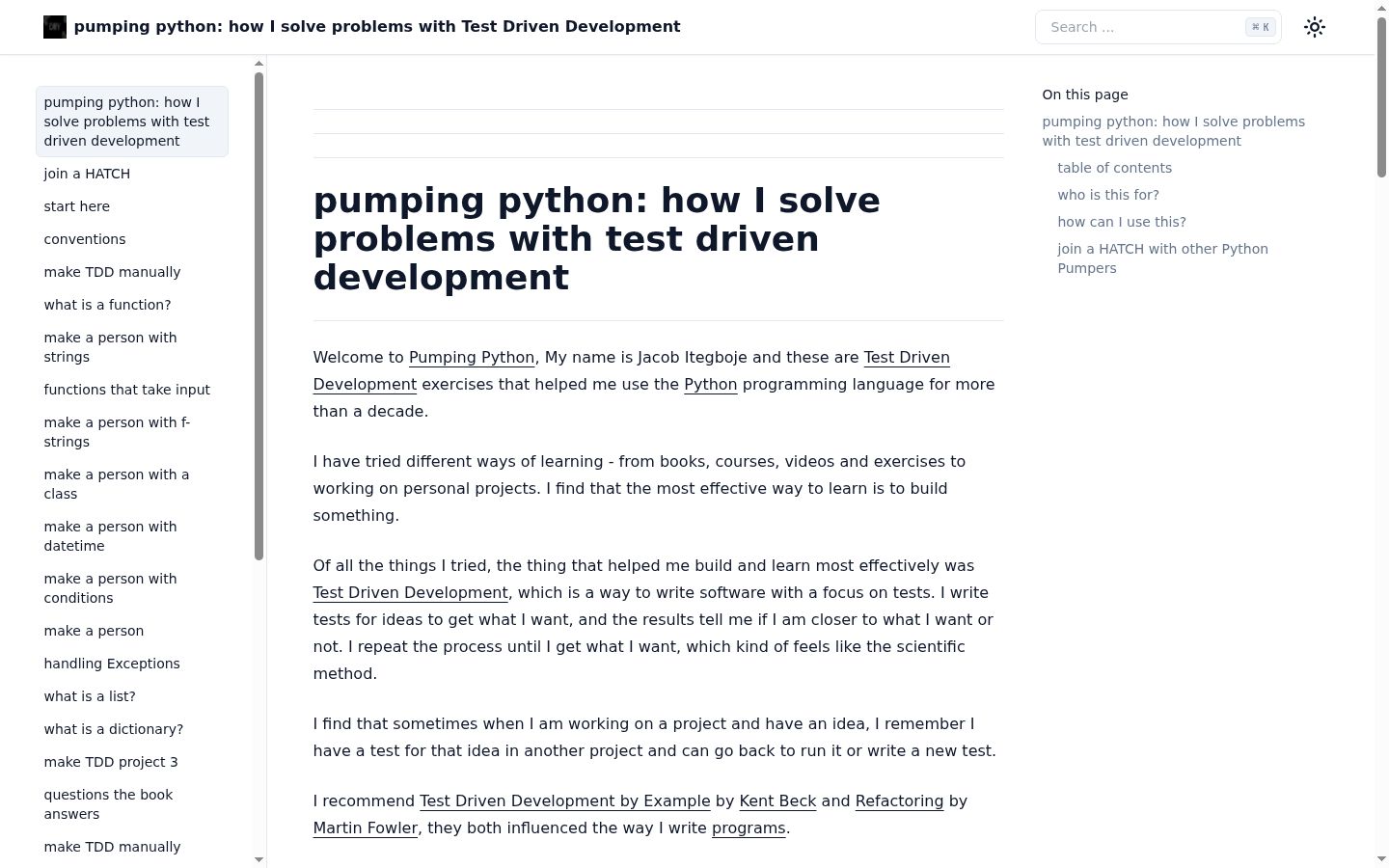Click the page scrollbar down arrow
Viewport: 1389px width, 868px height.
click(x=1381, y=860)
